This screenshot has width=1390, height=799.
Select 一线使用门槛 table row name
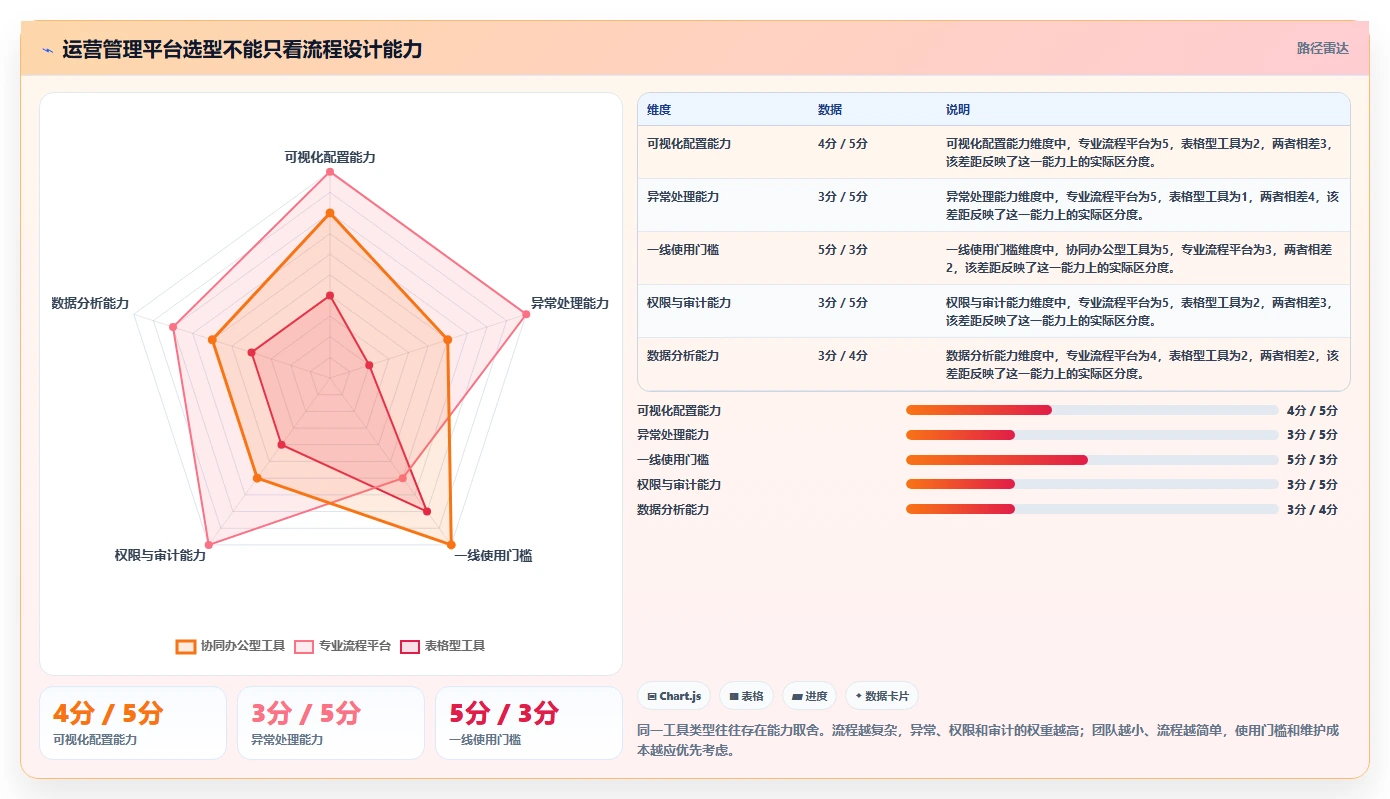683,250
